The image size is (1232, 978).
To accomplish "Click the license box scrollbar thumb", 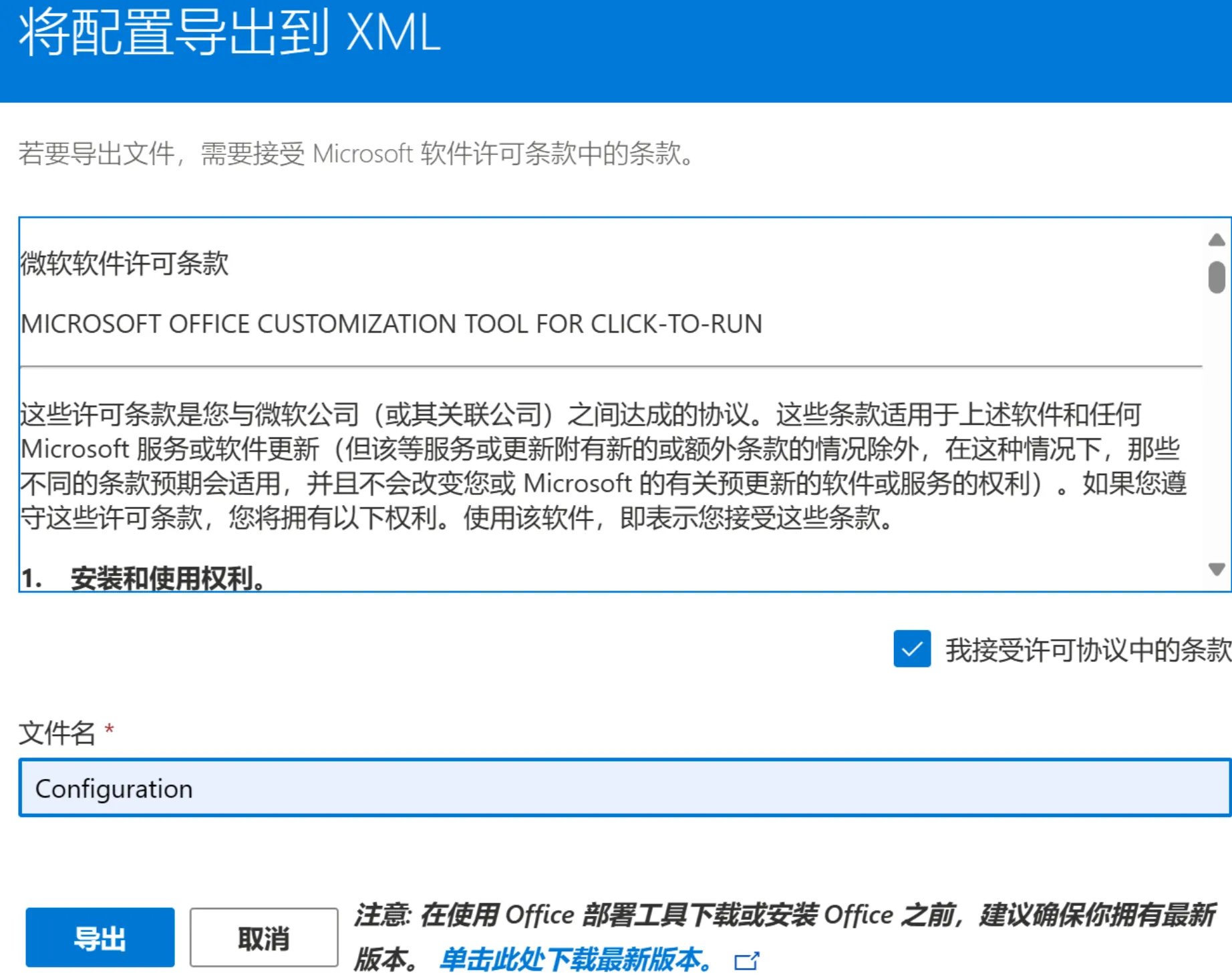I will (1216, 277).
